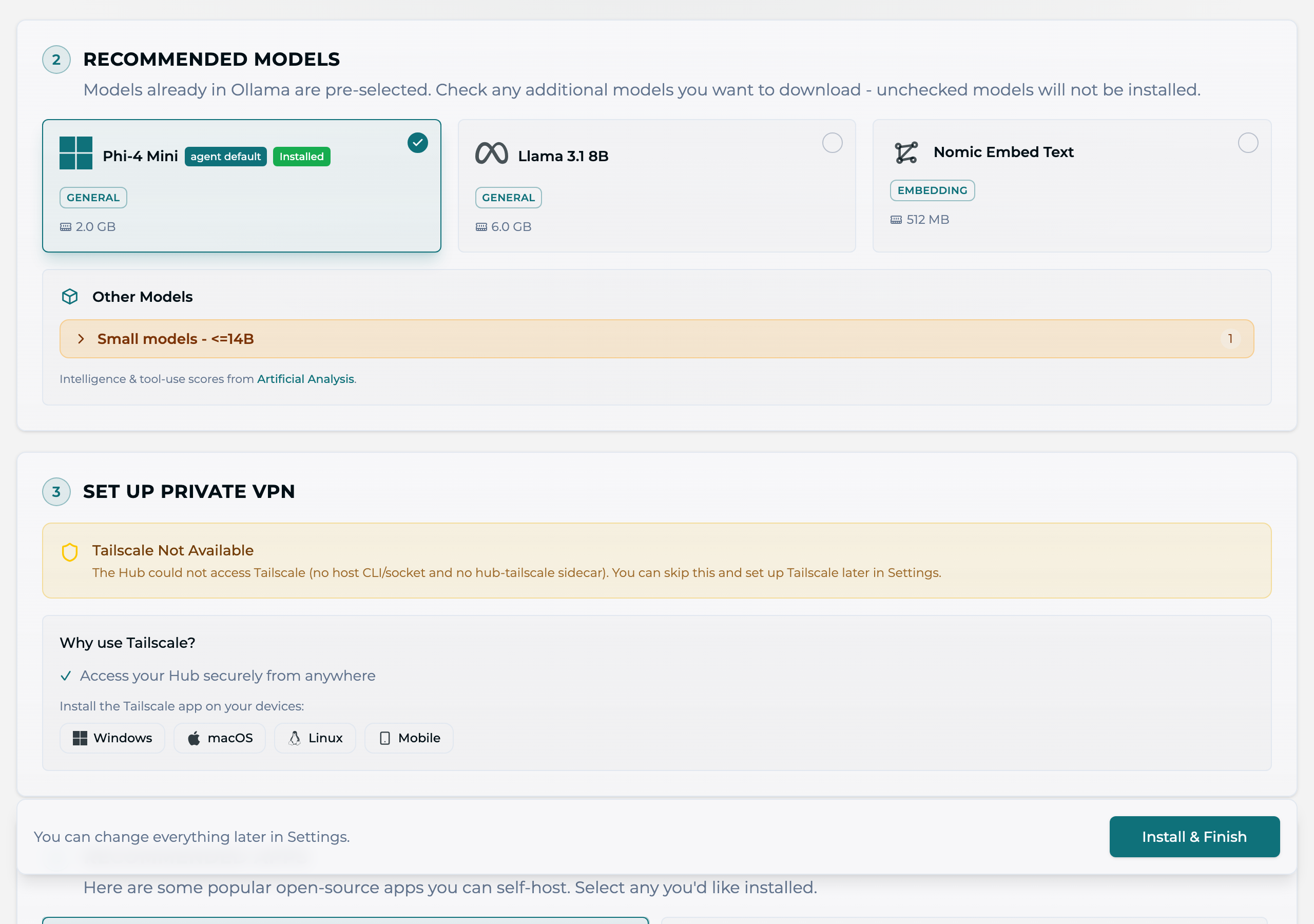The width and height of the screenshot is (1314, 924).
Task: Click the Other Models heading text
Action: 143,297
